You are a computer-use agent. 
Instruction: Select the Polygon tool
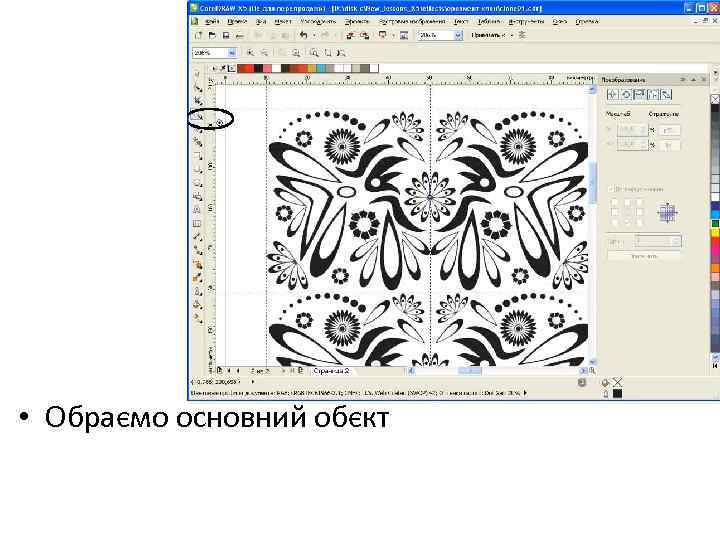point(197,183)
